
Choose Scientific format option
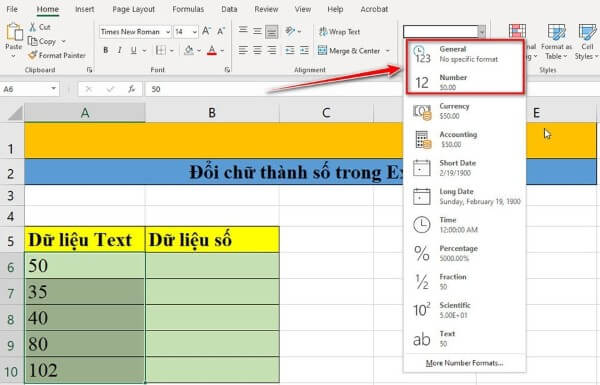[x=465, y=310]
